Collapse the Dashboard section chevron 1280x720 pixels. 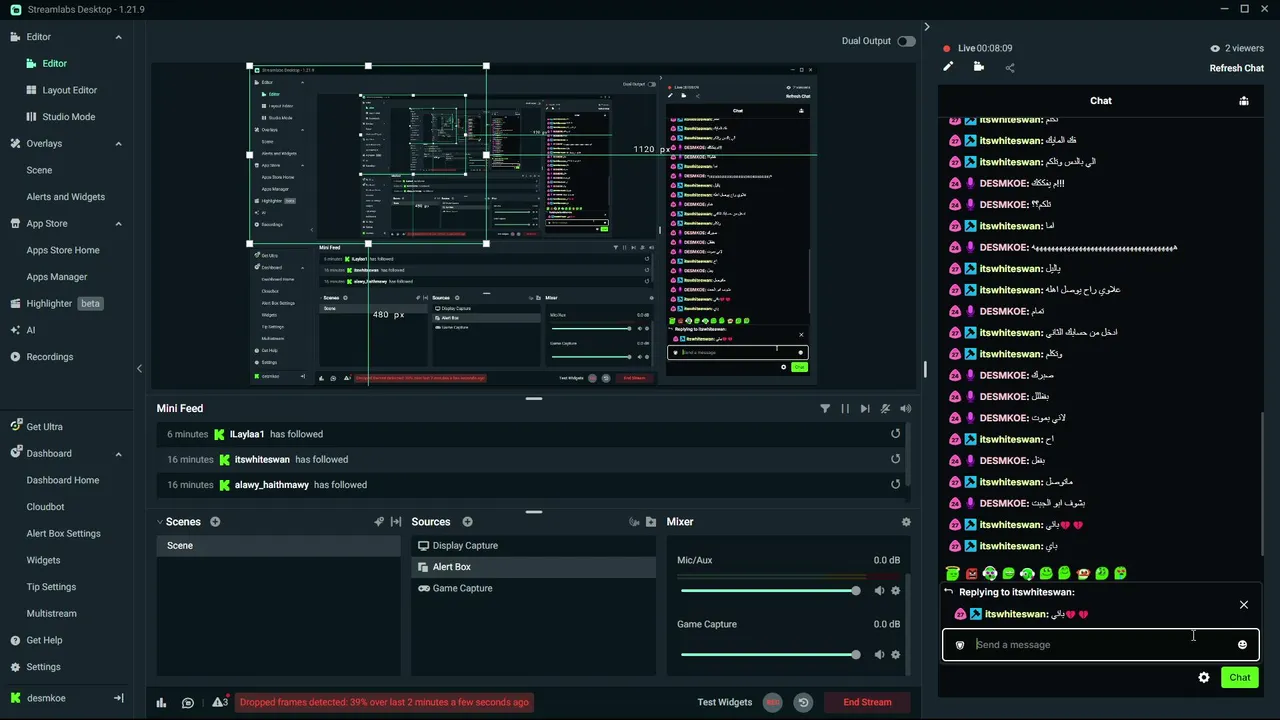click(x=118, y=454)
